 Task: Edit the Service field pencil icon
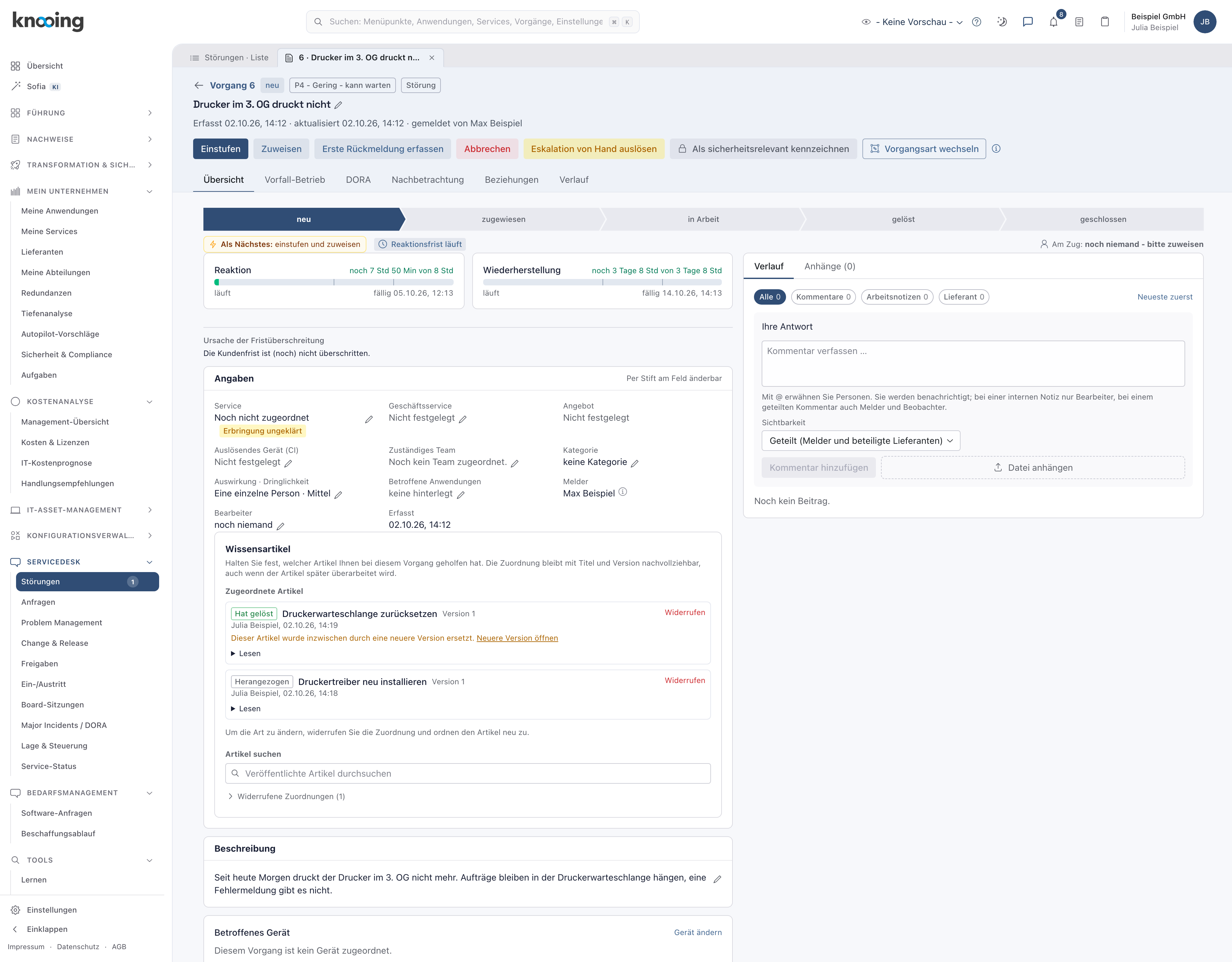(x=369, y=419)
